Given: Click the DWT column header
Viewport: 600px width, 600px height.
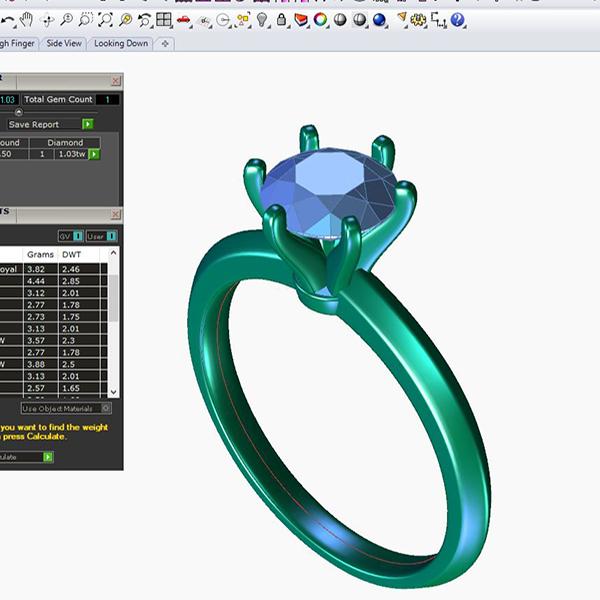Looking at the screenshot, I should [72, 254].
